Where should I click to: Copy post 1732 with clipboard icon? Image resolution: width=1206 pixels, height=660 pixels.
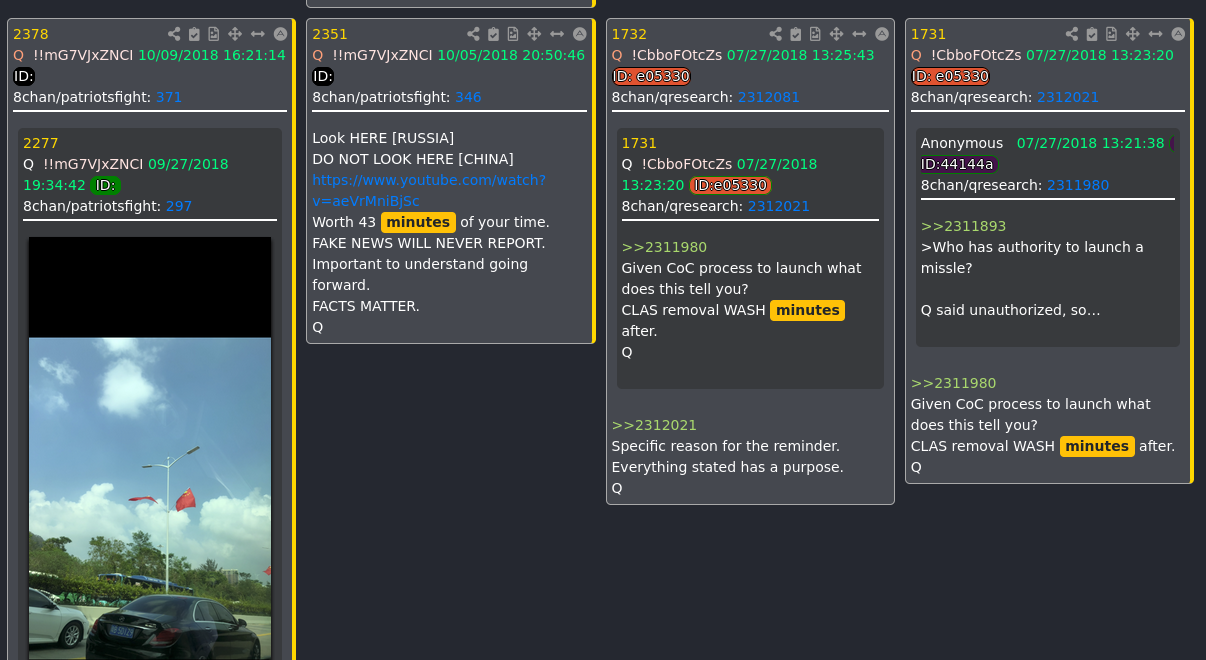796,34
